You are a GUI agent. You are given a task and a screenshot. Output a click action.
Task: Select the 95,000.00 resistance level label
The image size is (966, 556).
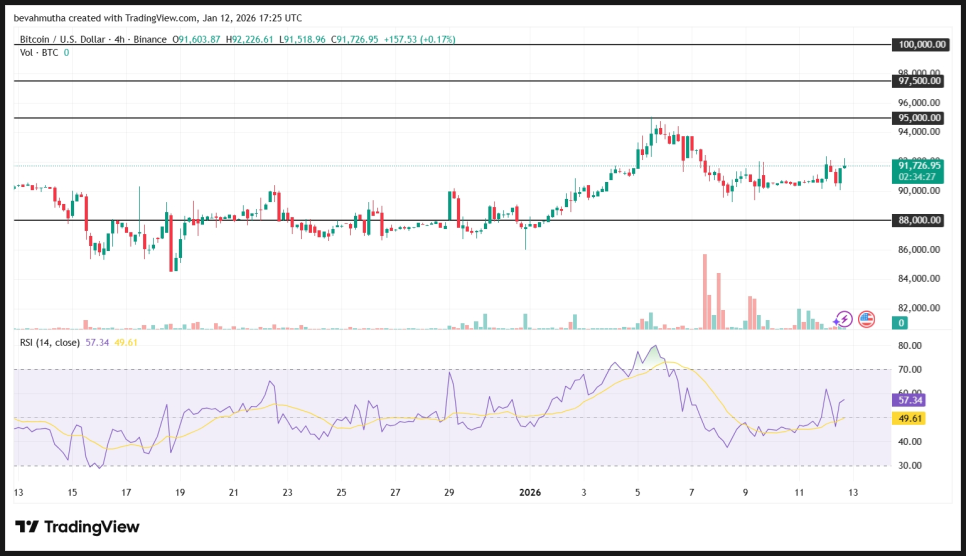[x=919, y=118]
